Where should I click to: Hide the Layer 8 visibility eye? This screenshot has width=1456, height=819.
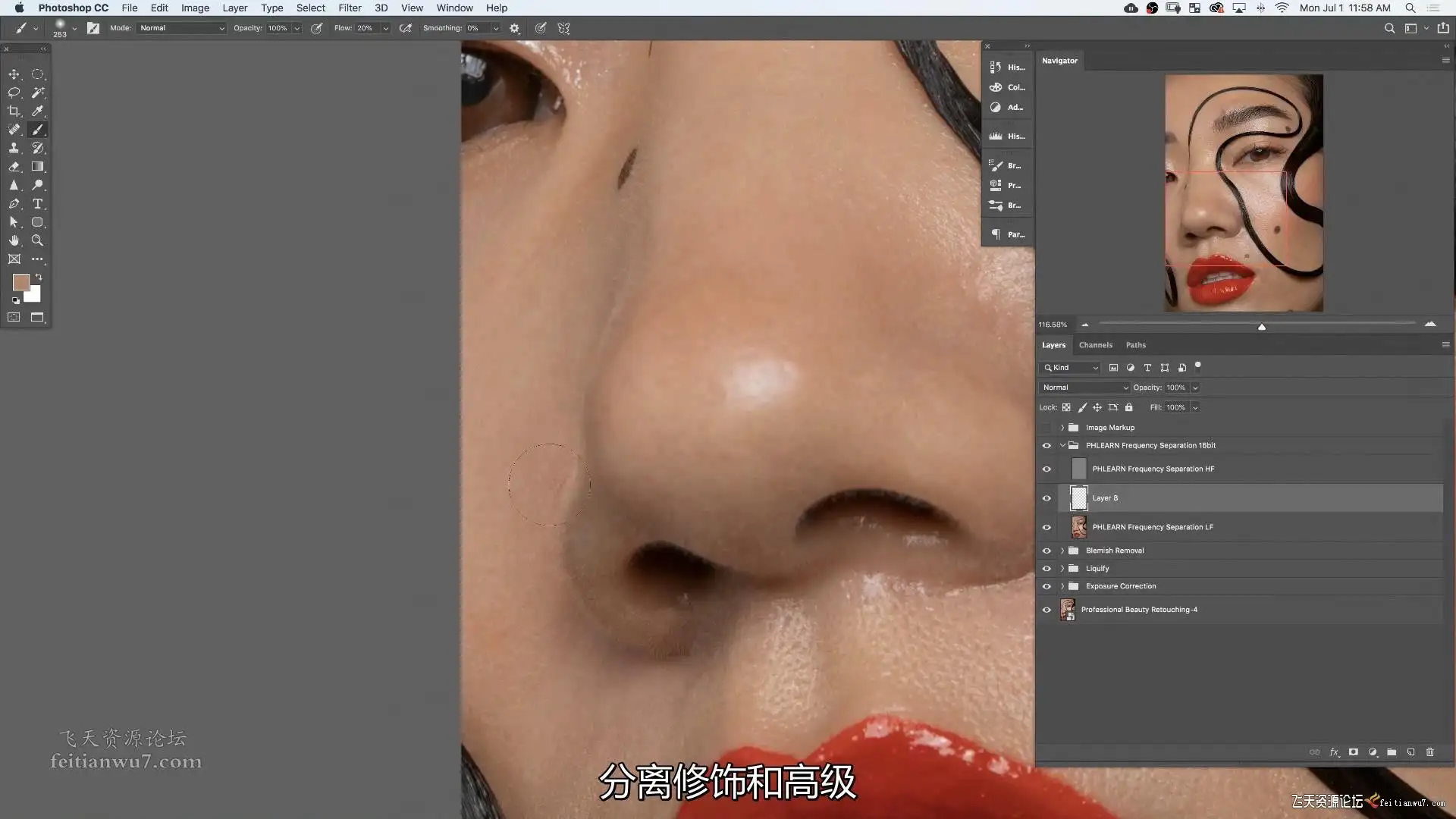click(1046, 498)
